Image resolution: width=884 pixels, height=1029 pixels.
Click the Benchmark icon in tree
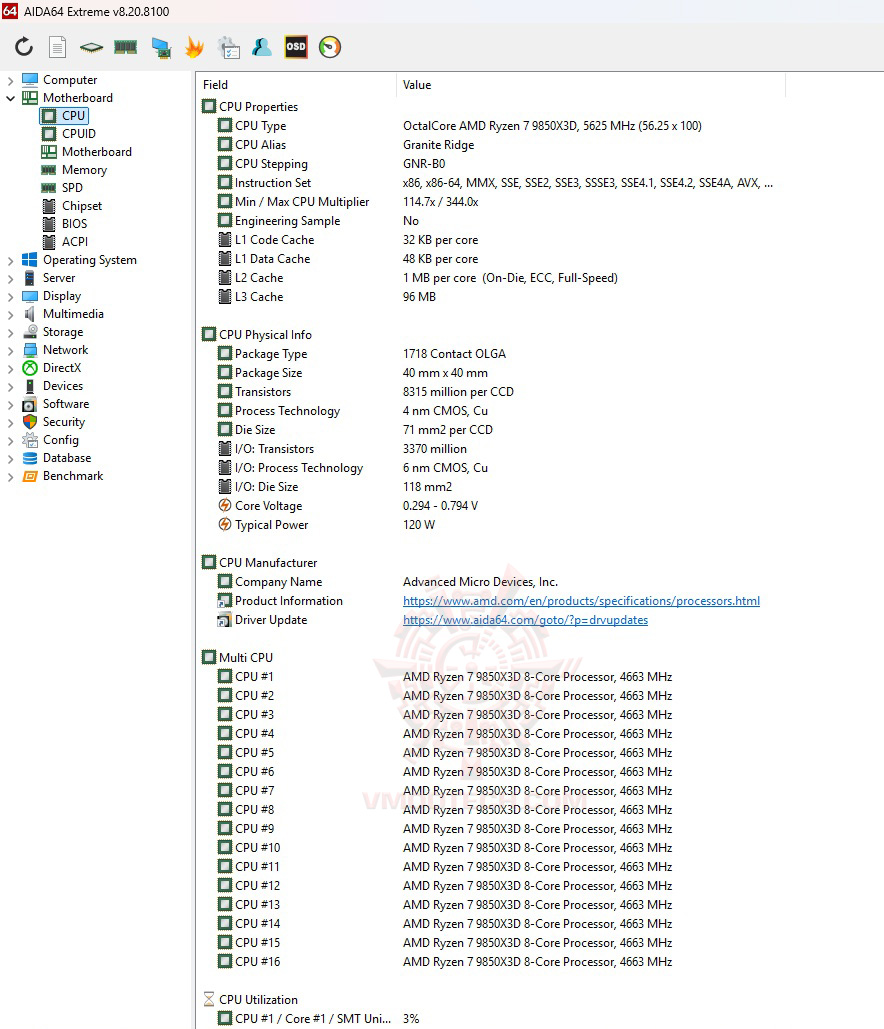30,476
